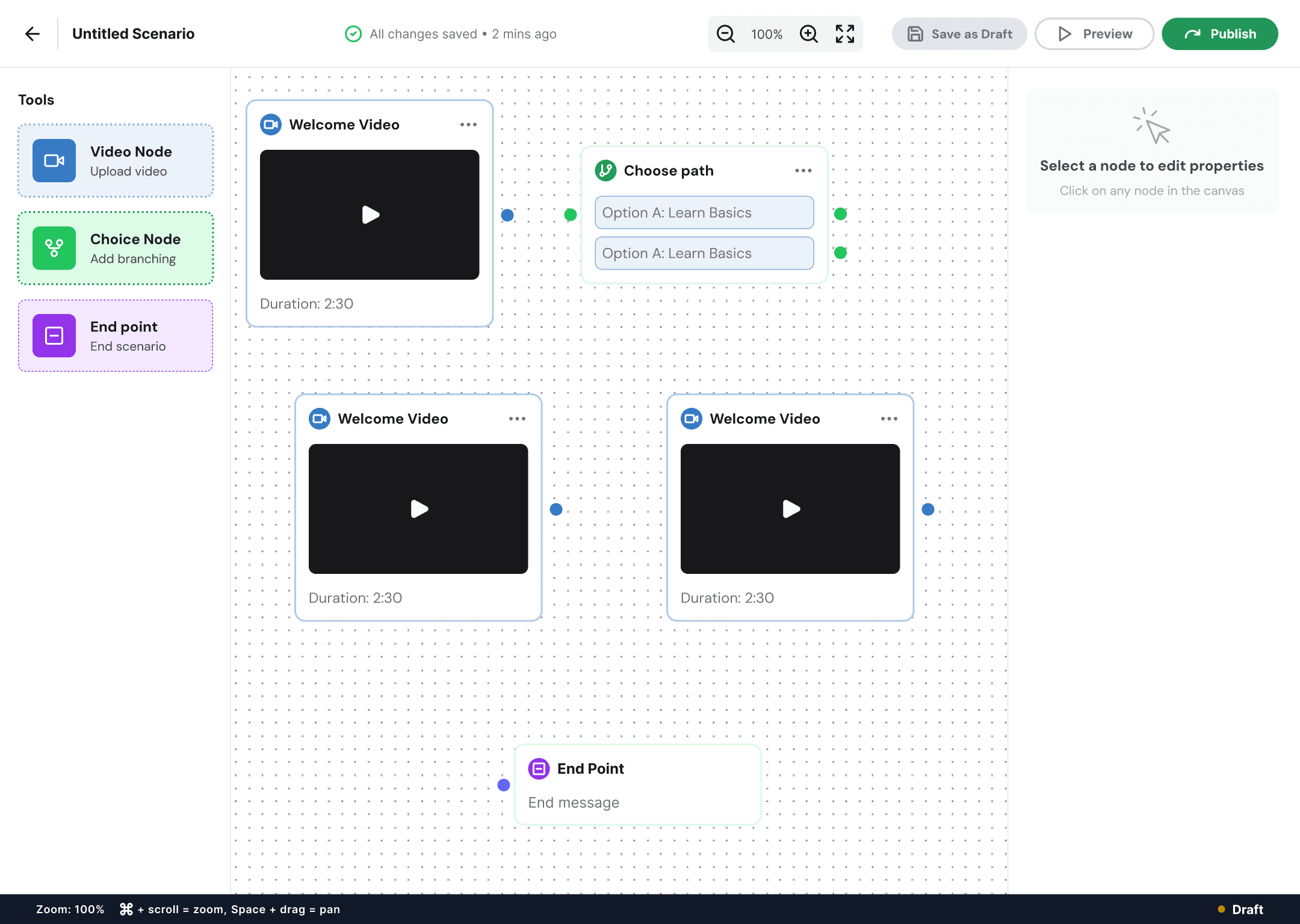
Task: Click the camera icon on bottom-left Welcome Video node
Action: click(320, 419)
